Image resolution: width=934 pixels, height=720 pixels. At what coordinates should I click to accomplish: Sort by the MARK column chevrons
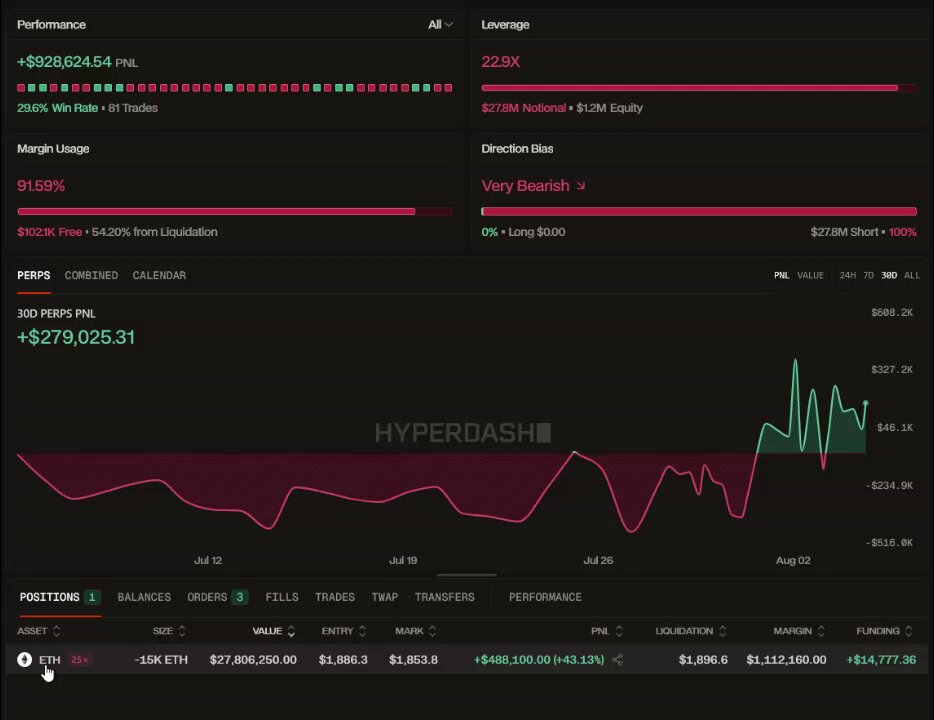coord(432,631)
